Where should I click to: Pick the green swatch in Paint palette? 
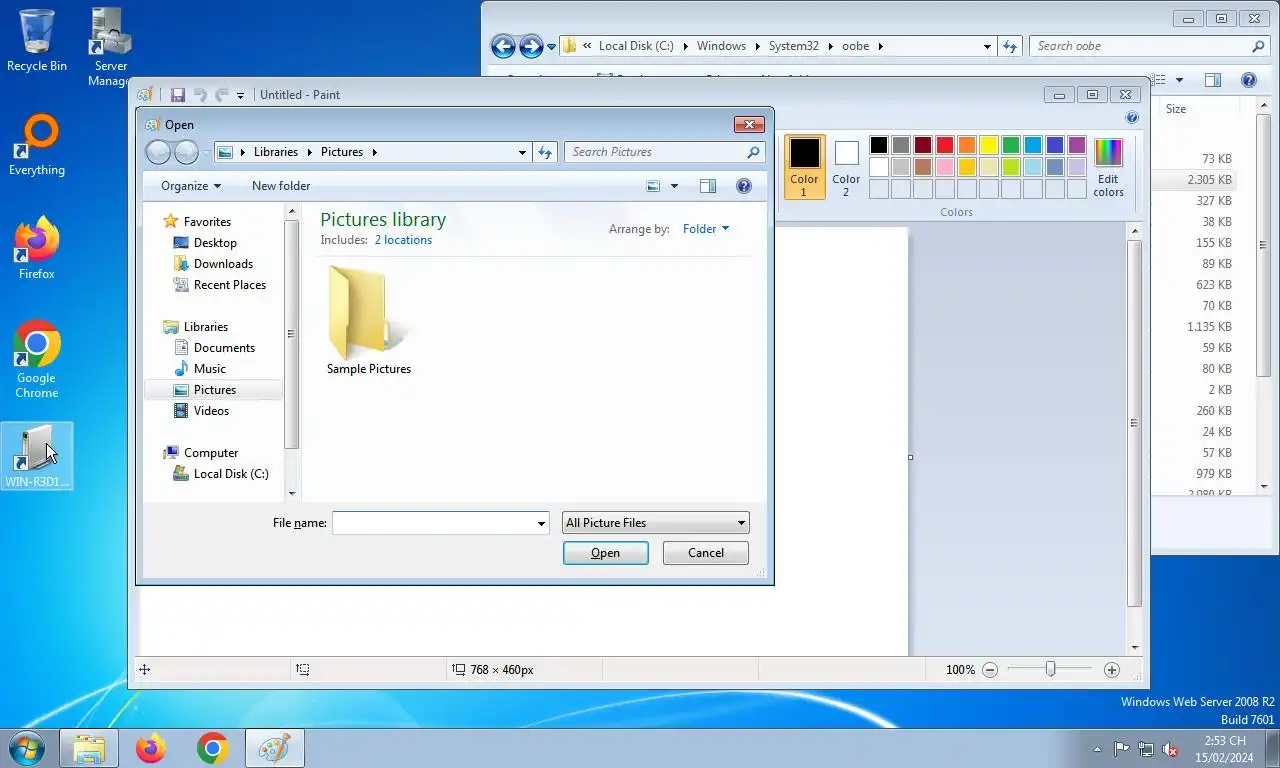[1011, 146]
